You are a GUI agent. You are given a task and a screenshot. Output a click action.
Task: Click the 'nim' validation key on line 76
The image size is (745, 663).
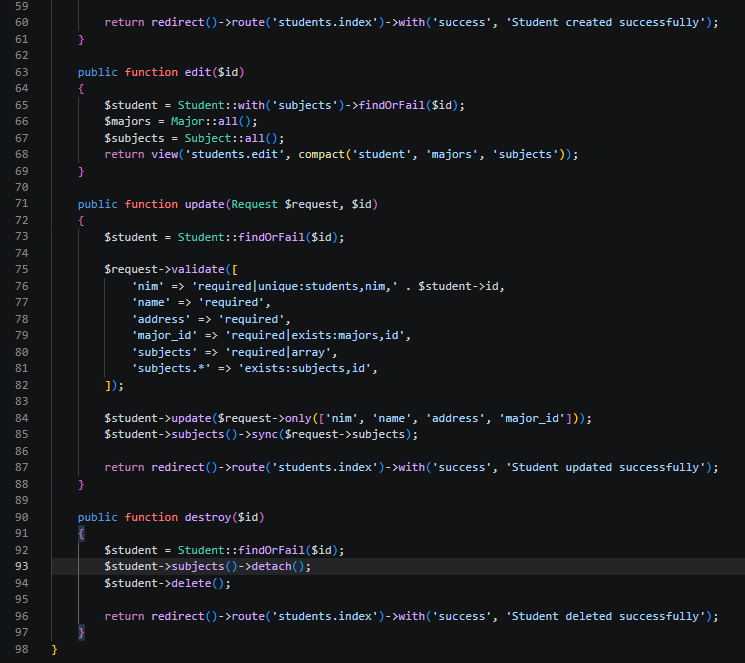pyautogui.click(x=148, y=286)
